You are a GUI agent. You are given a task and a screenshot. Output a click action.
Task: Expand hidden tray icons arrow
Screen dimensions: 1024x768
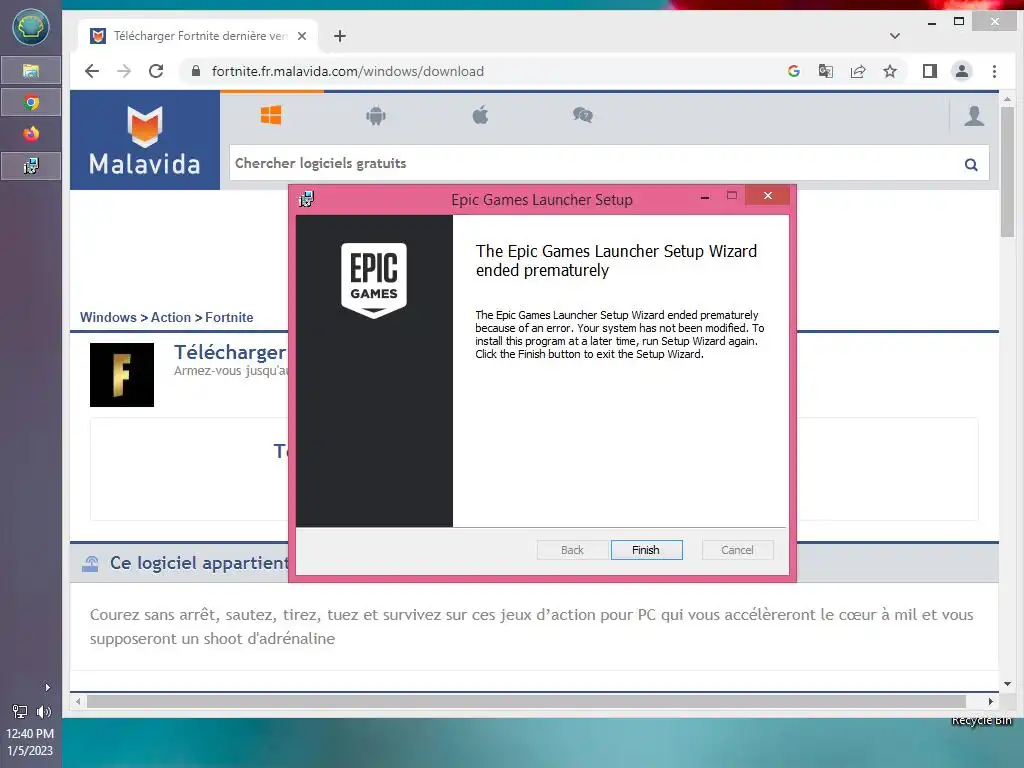coord(47,687)
